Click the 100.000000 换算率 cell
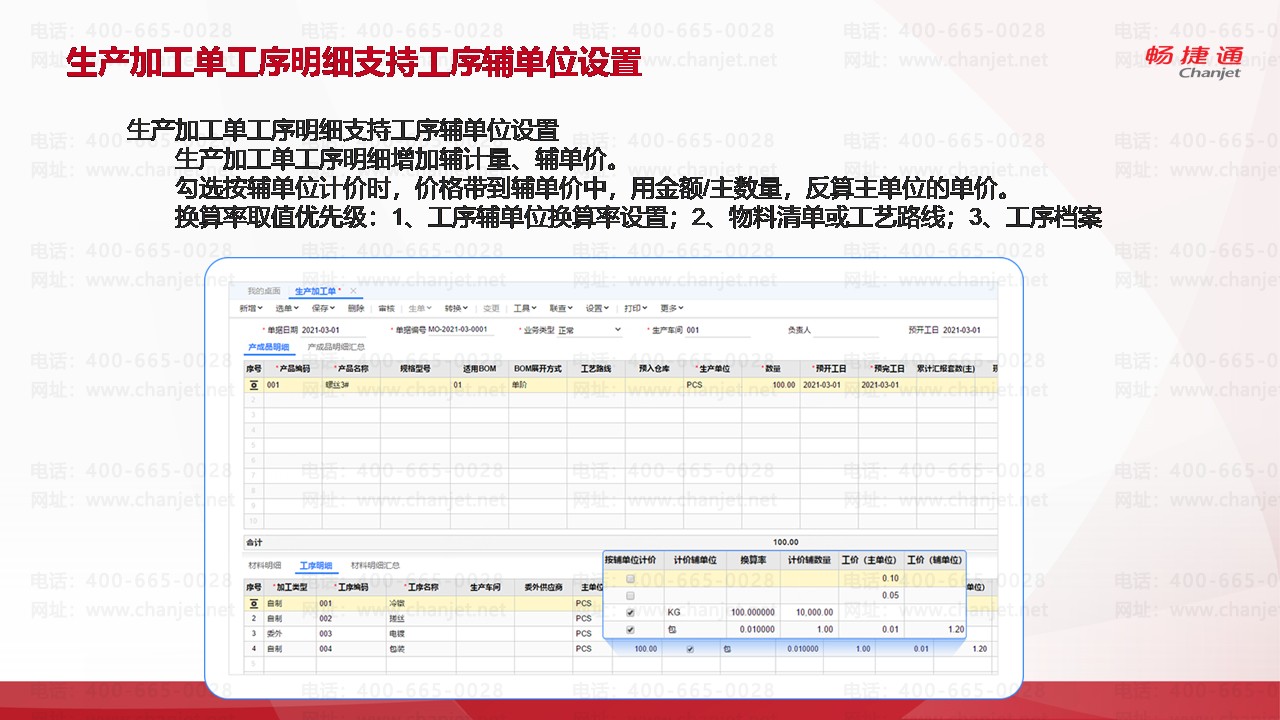 [x=753, y=612]
